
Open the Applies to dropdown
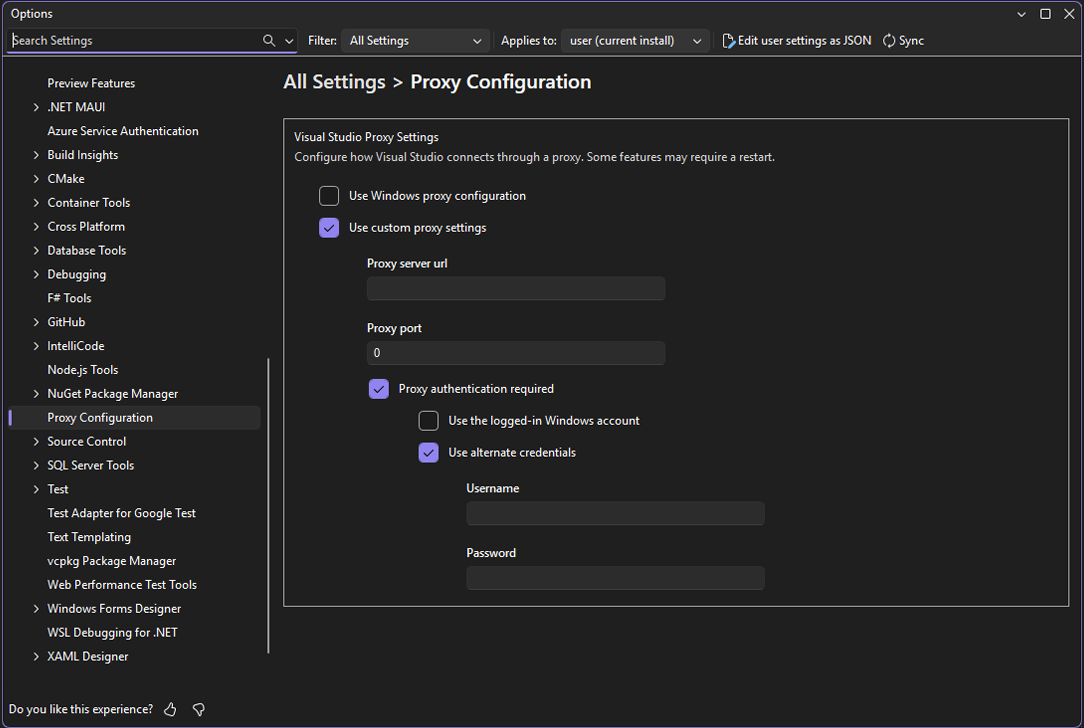[635, 40]
